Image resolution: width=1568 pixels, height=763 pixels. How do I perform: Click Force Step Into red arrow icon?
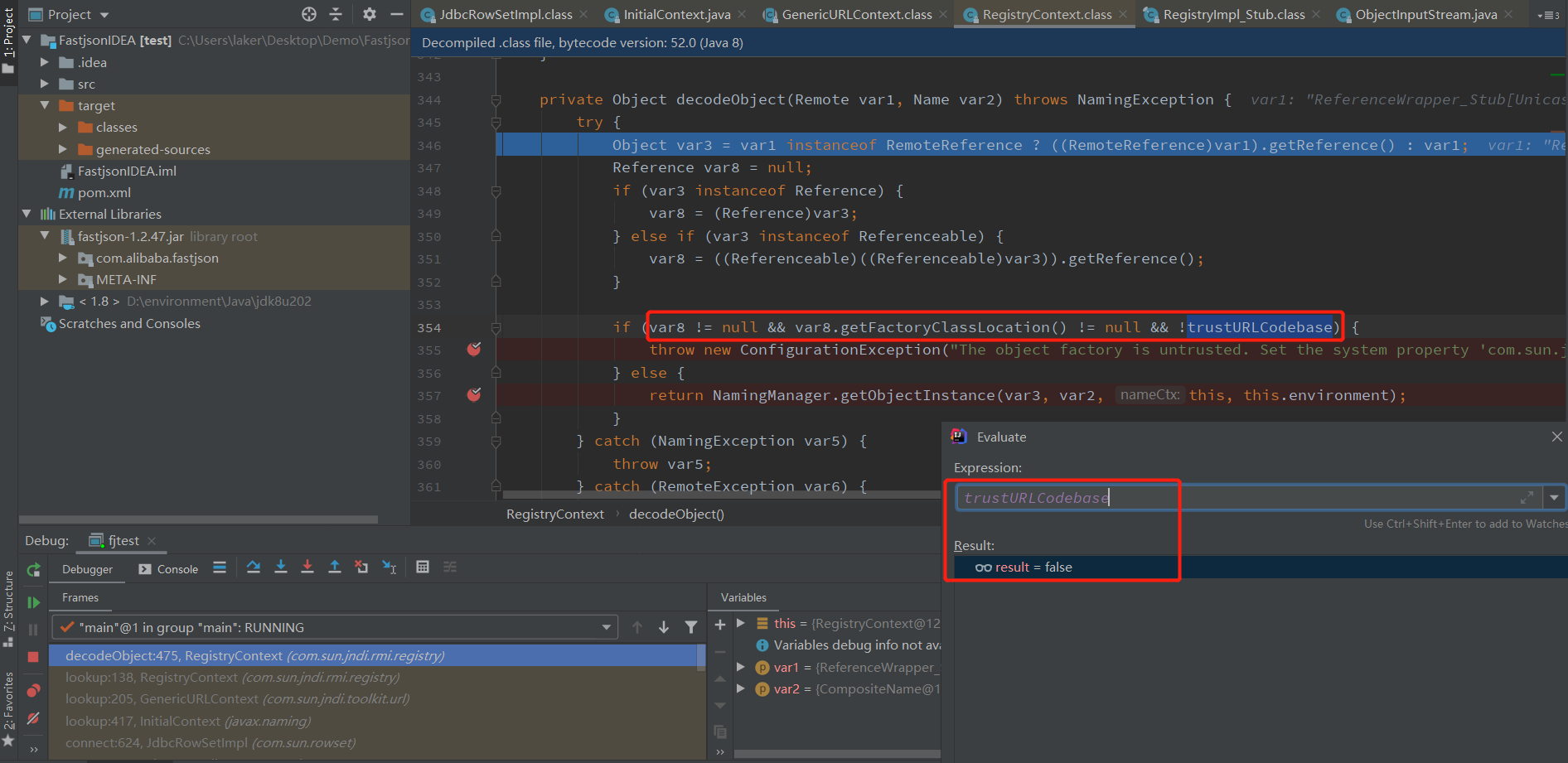pyautogui.click(x=307, y=567)
